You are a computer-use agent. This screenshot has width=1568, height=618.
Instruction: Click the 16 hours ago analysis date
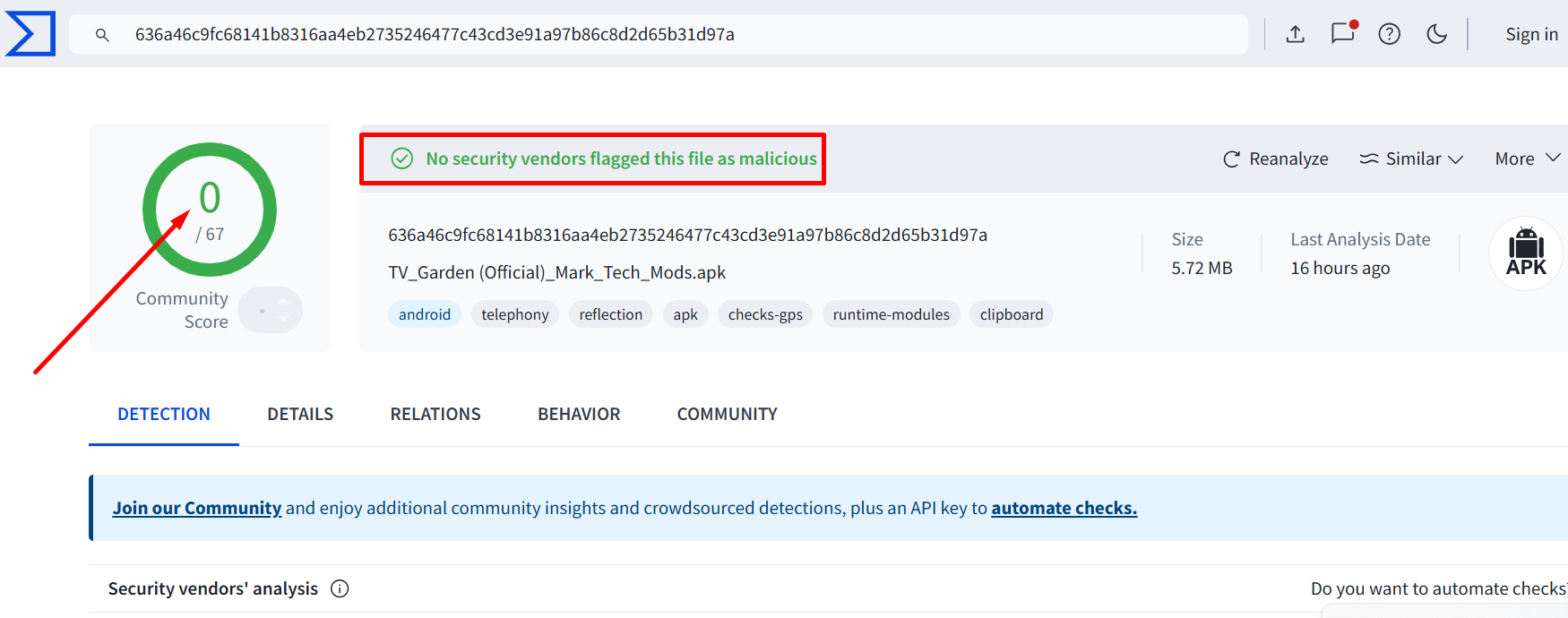[x=1340, y=268]
